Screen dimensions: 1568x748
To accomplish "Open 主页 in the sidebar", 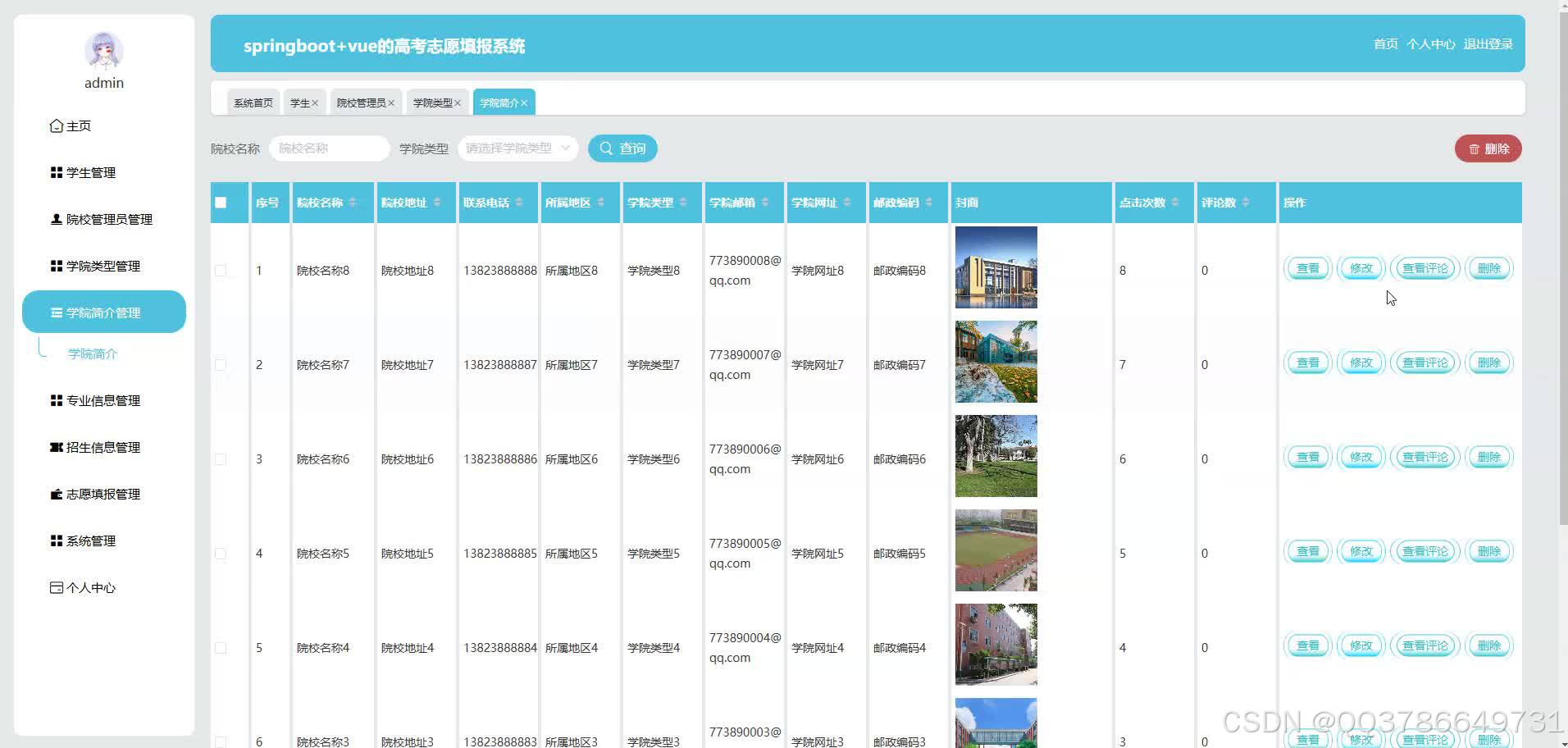I will click(x=104, y=126).
